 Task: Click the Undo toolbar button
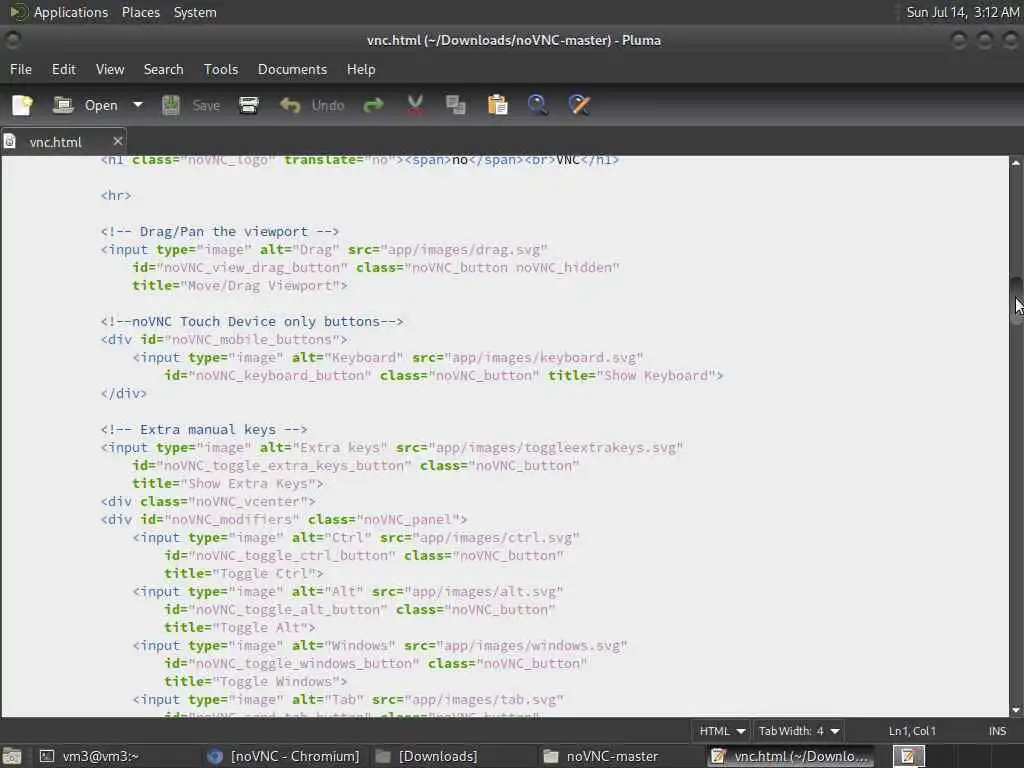point(312,105)
